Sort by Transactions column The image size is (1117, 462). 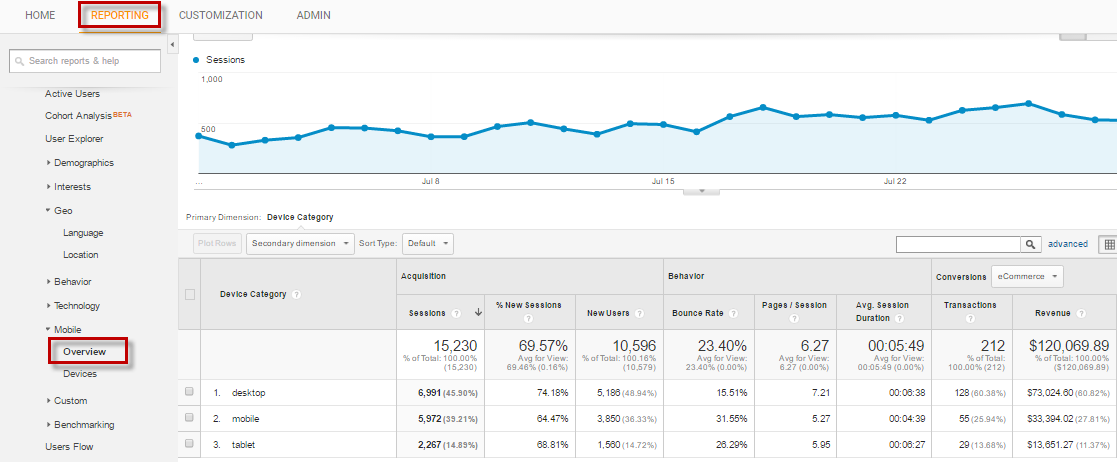(x=970, y=305)
